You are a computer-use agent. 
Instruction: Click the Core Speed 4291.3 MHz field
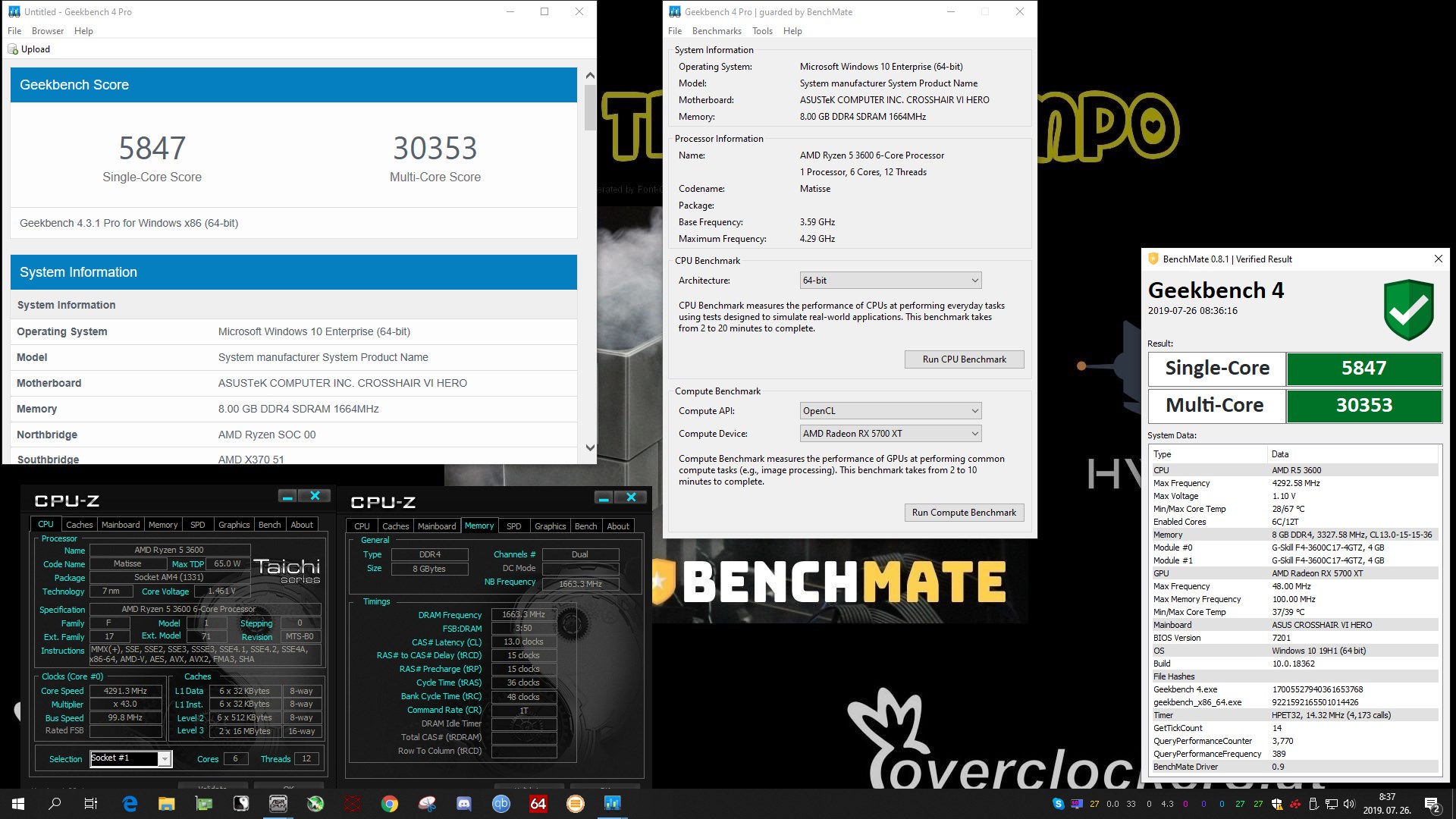[126, 691]
